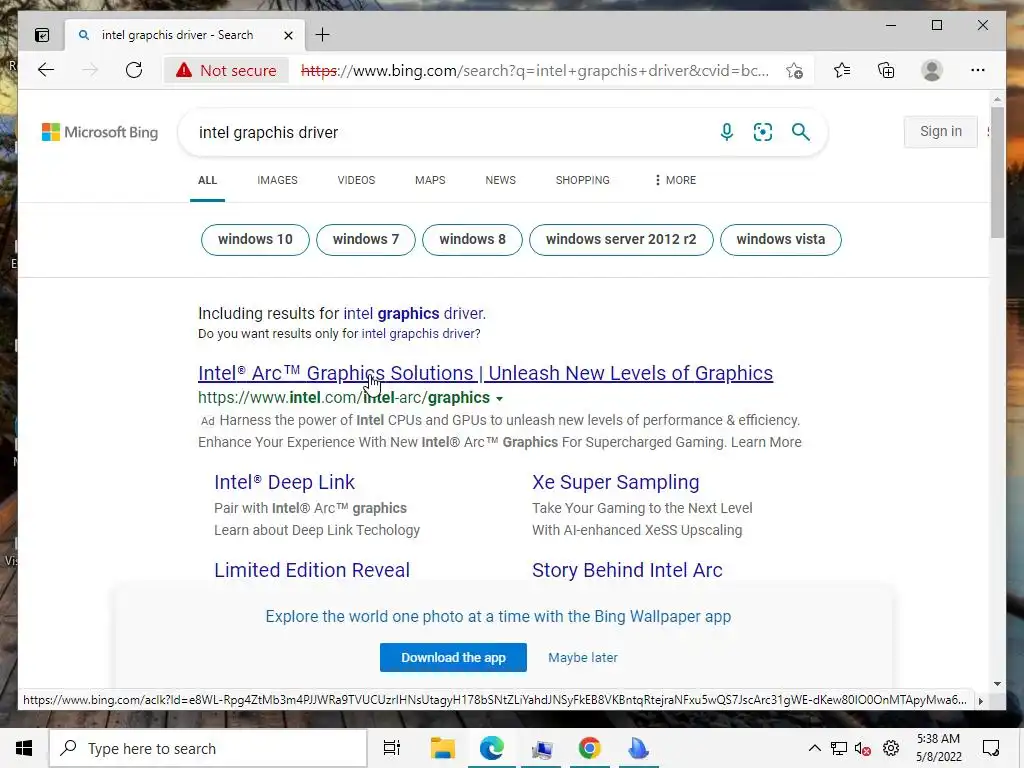
Task: Switch to the IMAGES tab
Action: [x=277, y=180]
